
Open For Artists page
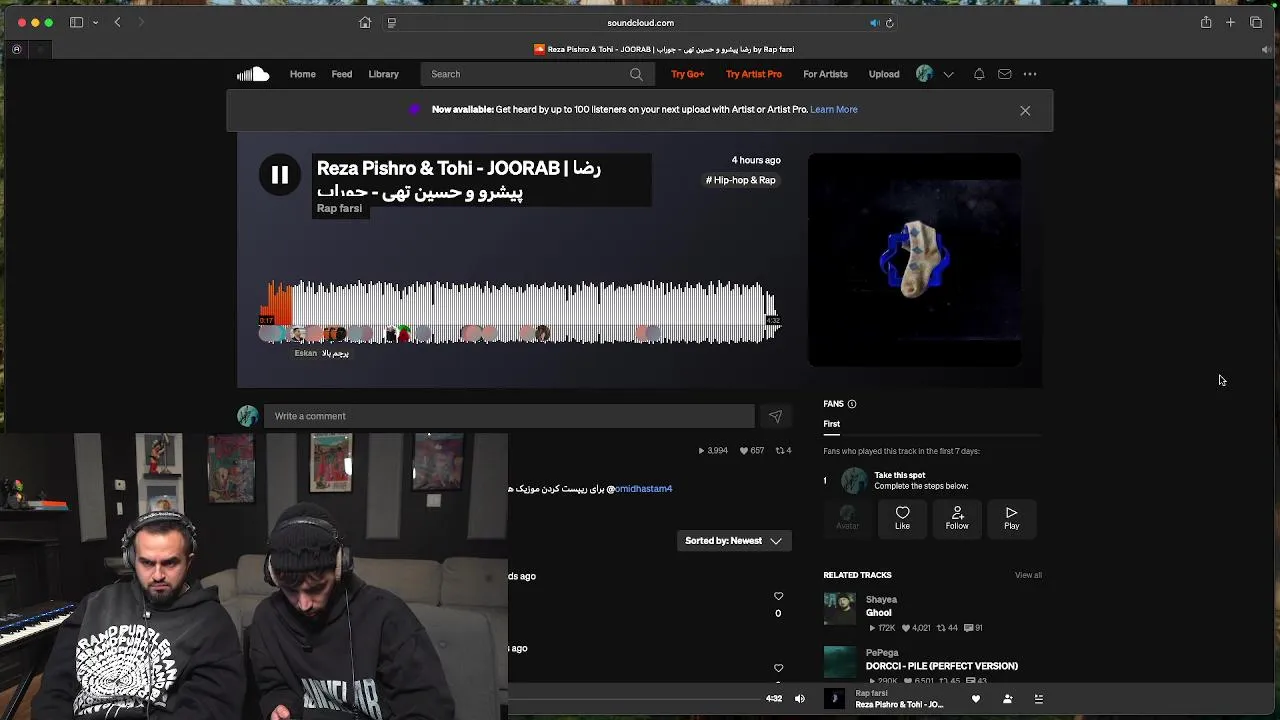[825, 74]
